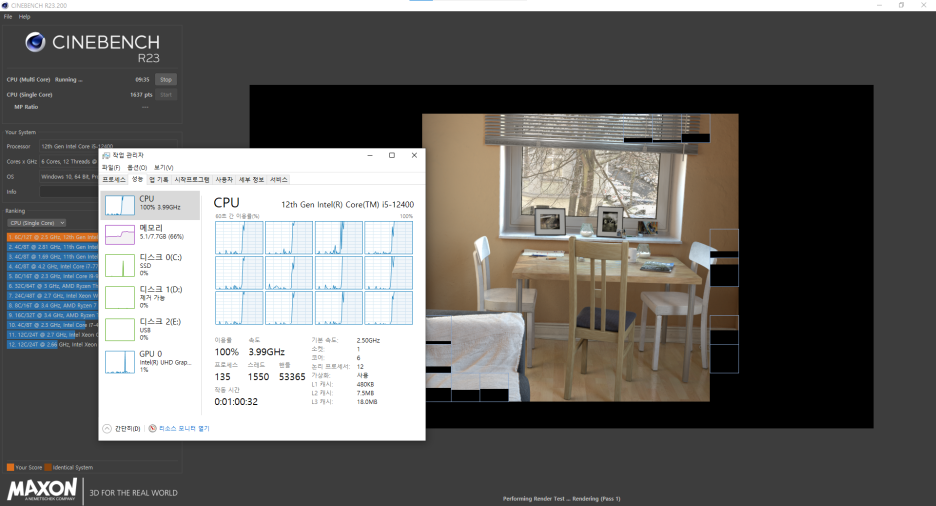936x506 pixels.
Task: Close the Task Manager window
Action: pyautogui.click(x=414, y=155)
